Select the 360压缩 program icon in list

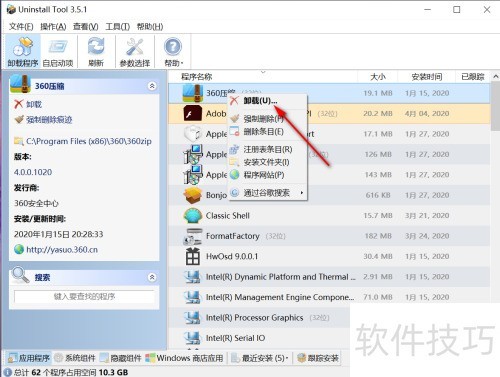click(193, 93)
